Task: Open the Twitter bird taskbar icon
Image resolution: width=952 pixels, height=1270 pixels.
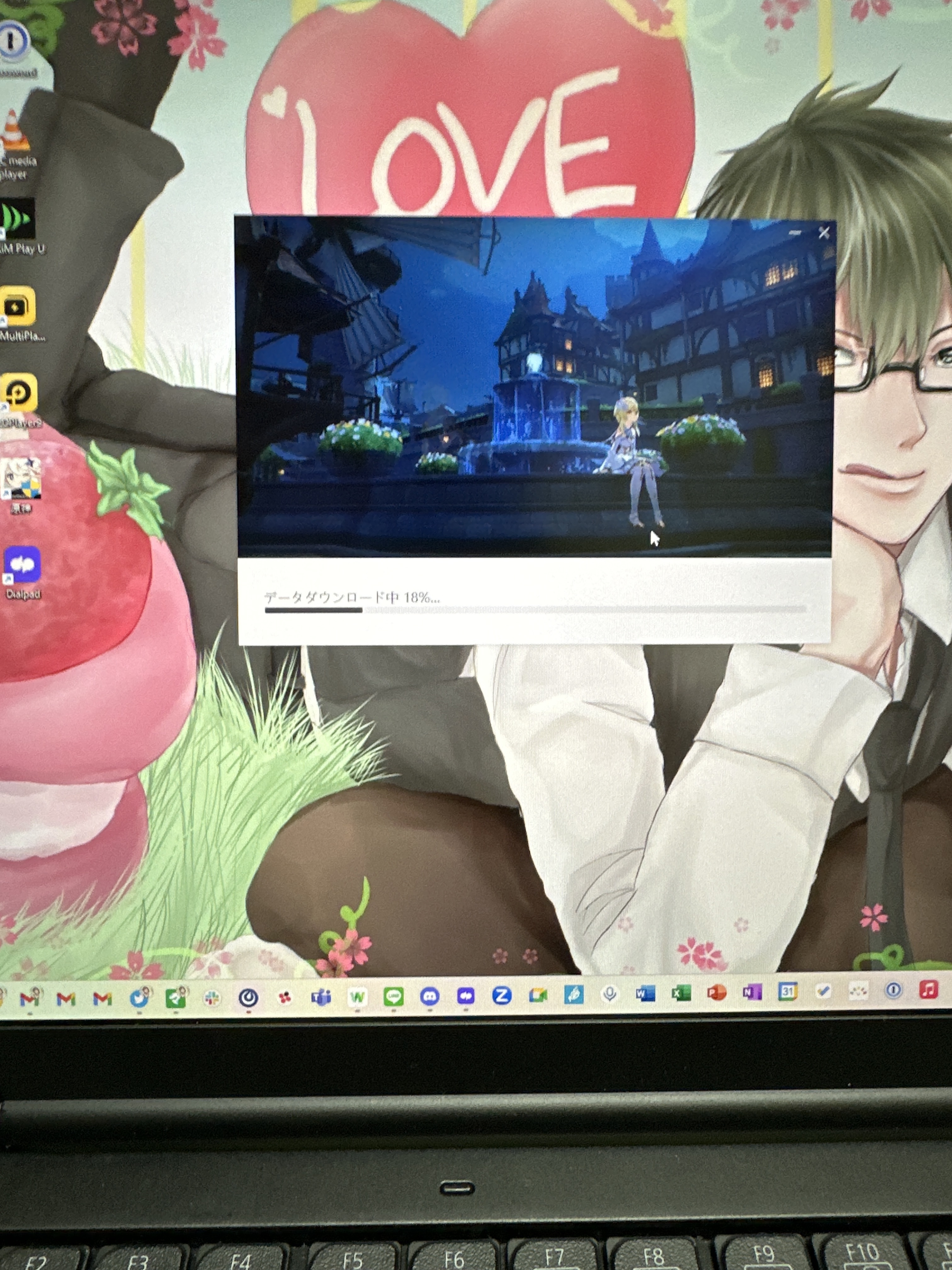Action: (139, 998)
